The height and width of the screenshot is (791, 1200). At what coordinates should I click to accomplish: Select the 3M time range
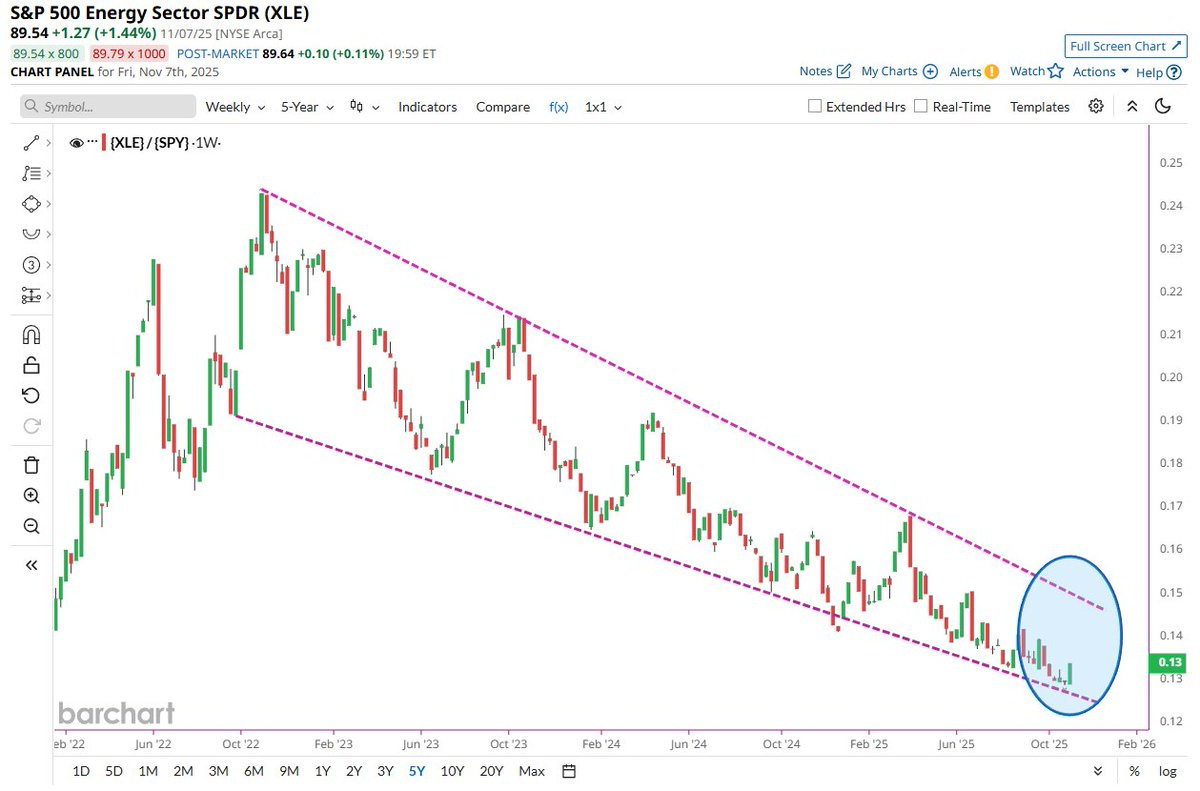217,771
